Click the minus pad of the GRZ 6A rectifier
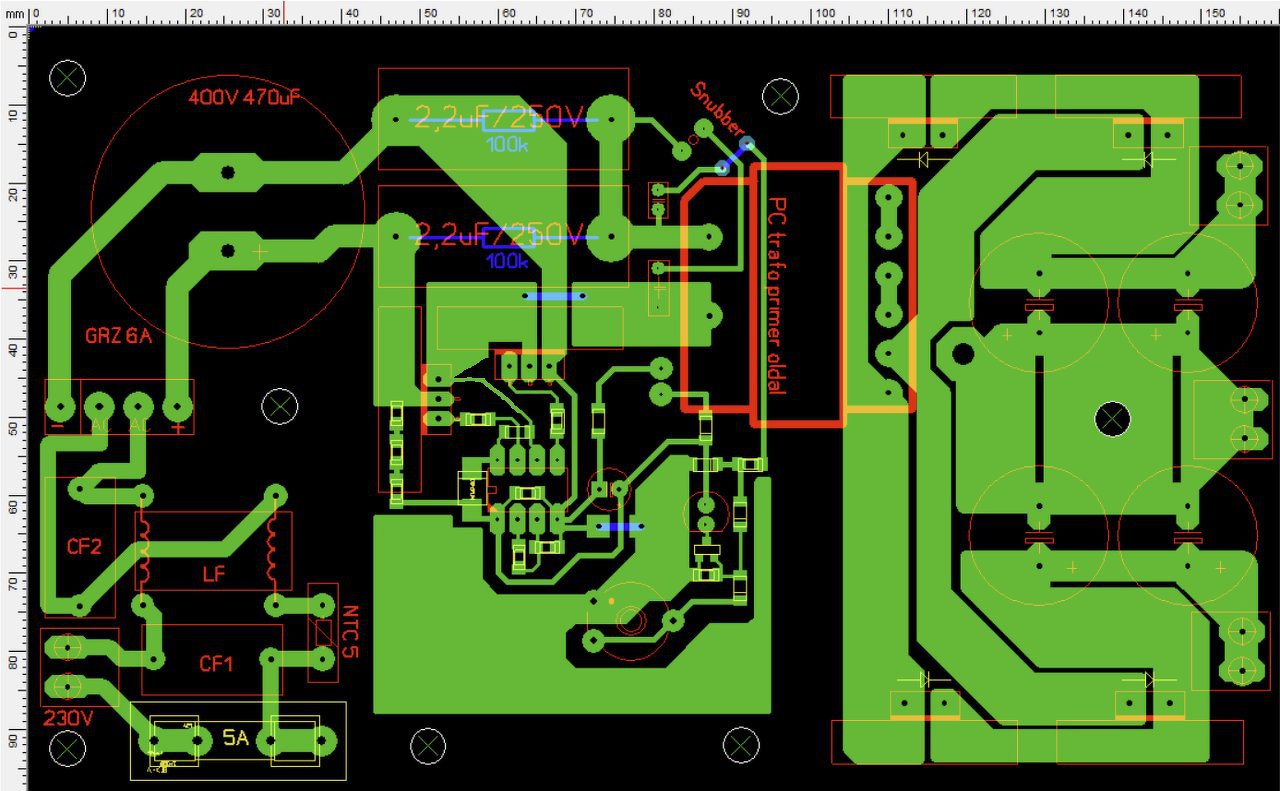Viewport: 1280px width, 791px height. [60, 408]
